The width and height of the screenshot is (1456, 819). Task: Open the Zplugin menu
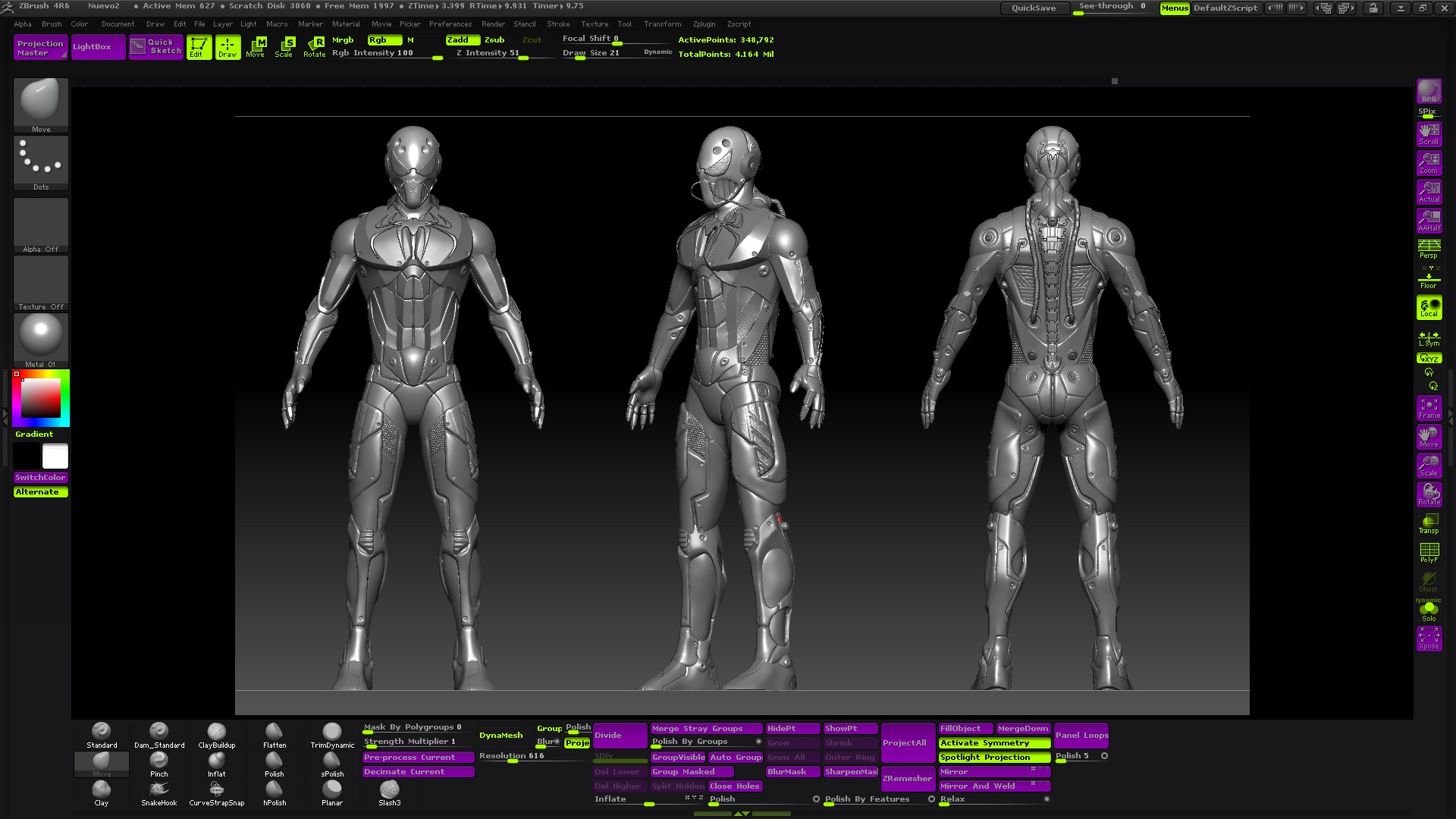coord(704,24)
